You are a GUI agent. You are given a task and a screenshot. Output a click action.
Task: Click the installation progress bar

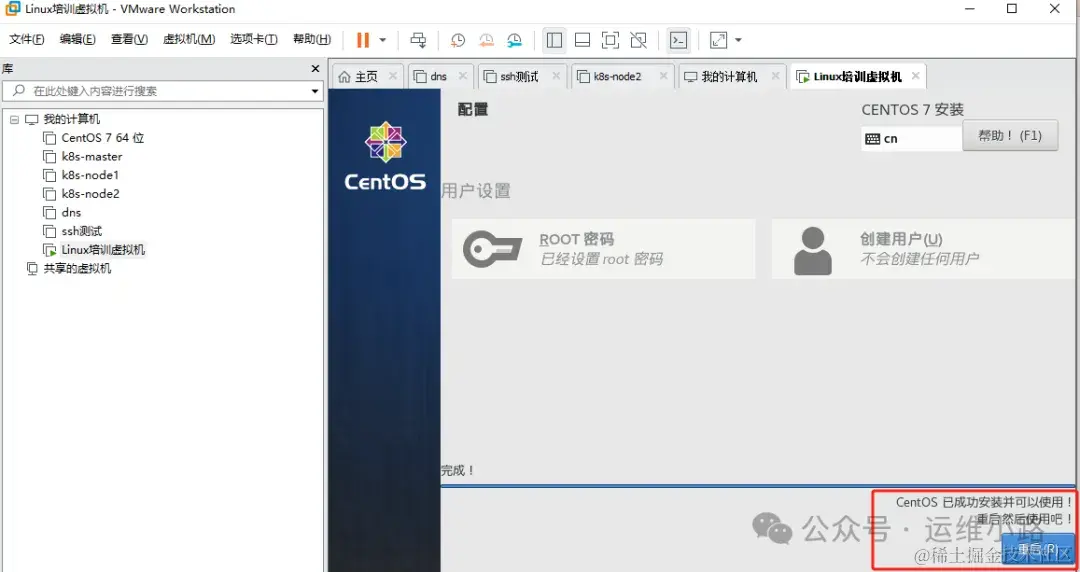pyautogui.click(x=760, y=487)
